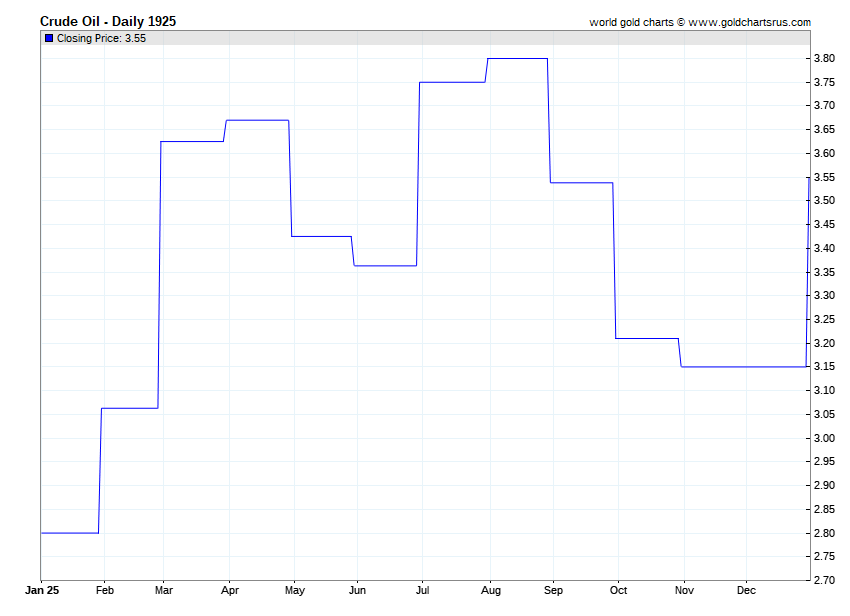The image size is (850, 616).
Task: Click the 3.40 y-axis value
Action: coord(825,248)
